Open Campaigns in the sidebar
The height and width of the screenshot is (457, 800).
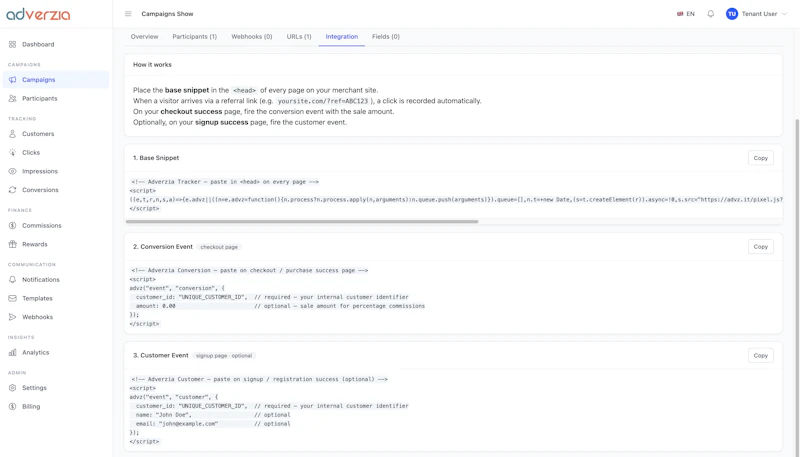[56, 80]
